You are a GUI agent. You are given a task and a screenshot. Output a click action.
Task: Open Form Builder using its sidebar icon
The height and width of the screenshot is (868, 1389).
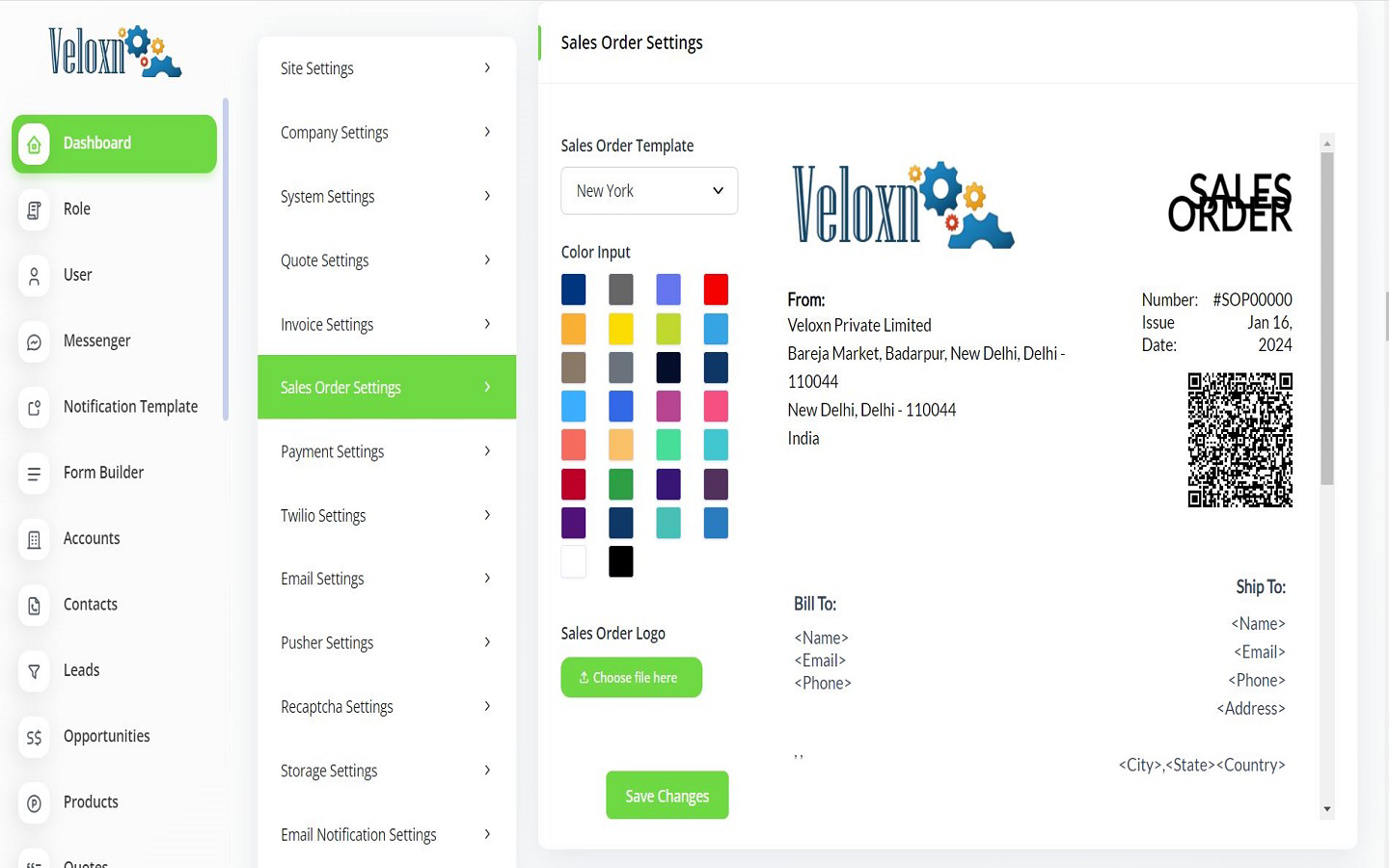coord(34,473)
